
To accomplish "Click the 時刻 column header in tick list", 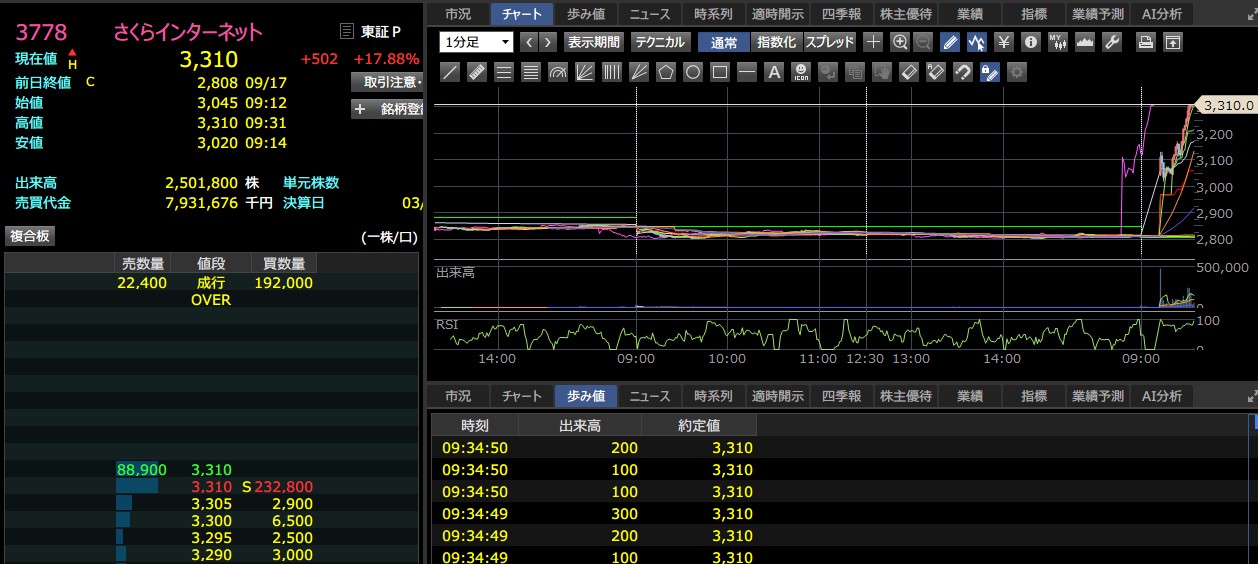I will [x=475, y=425].
